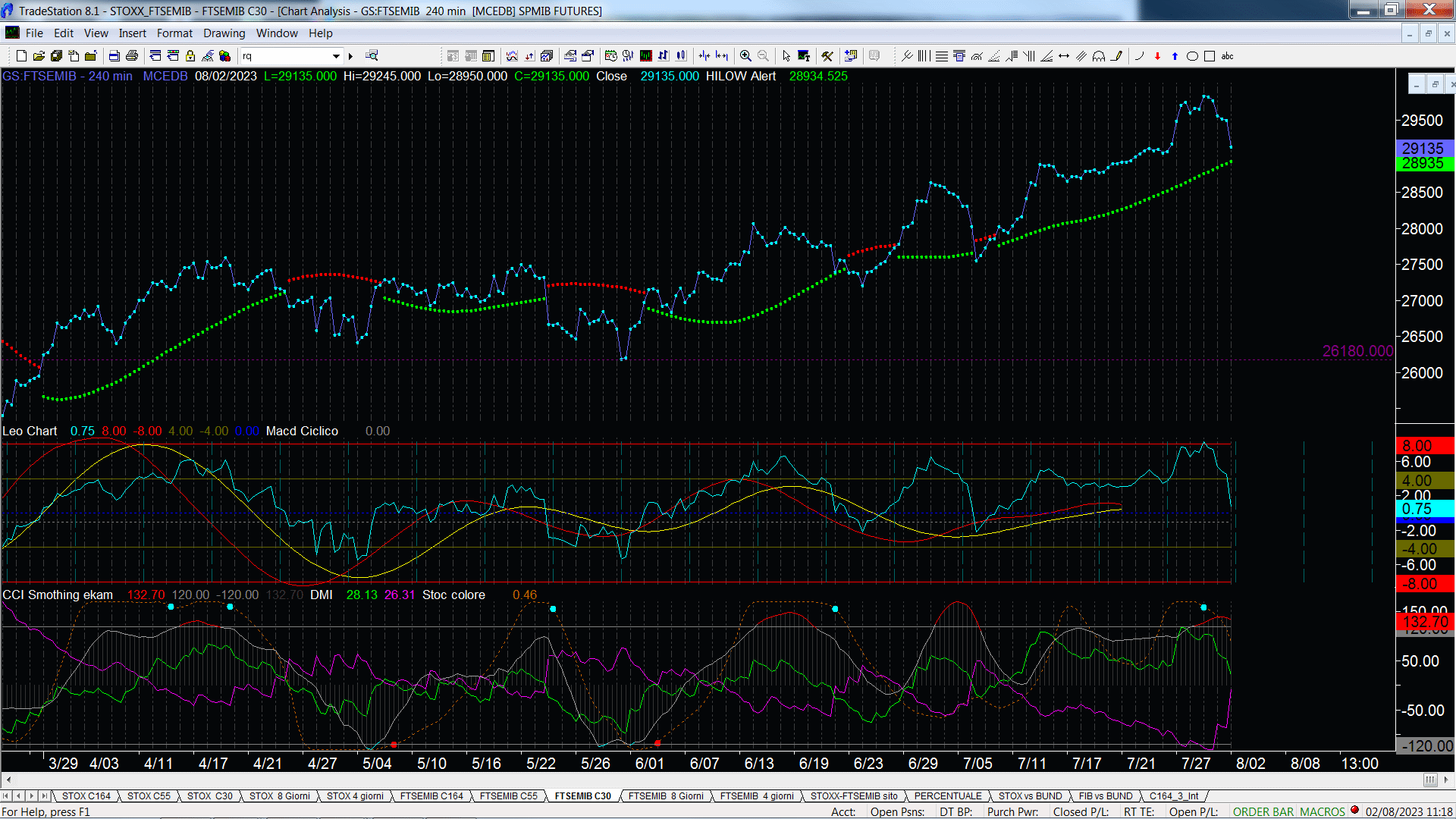1456x819 pixels.
Task: Open the Insert menu
Action: (133, 33)
